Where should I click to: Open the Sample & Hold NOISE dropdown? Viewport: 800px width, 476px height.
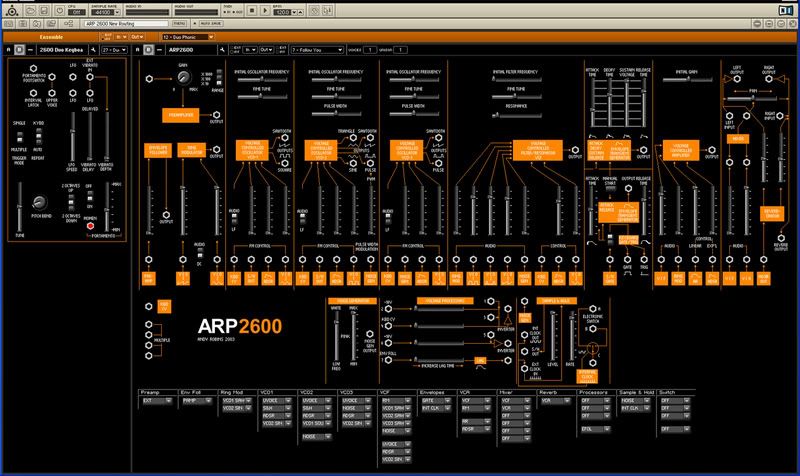click(635, 401)
